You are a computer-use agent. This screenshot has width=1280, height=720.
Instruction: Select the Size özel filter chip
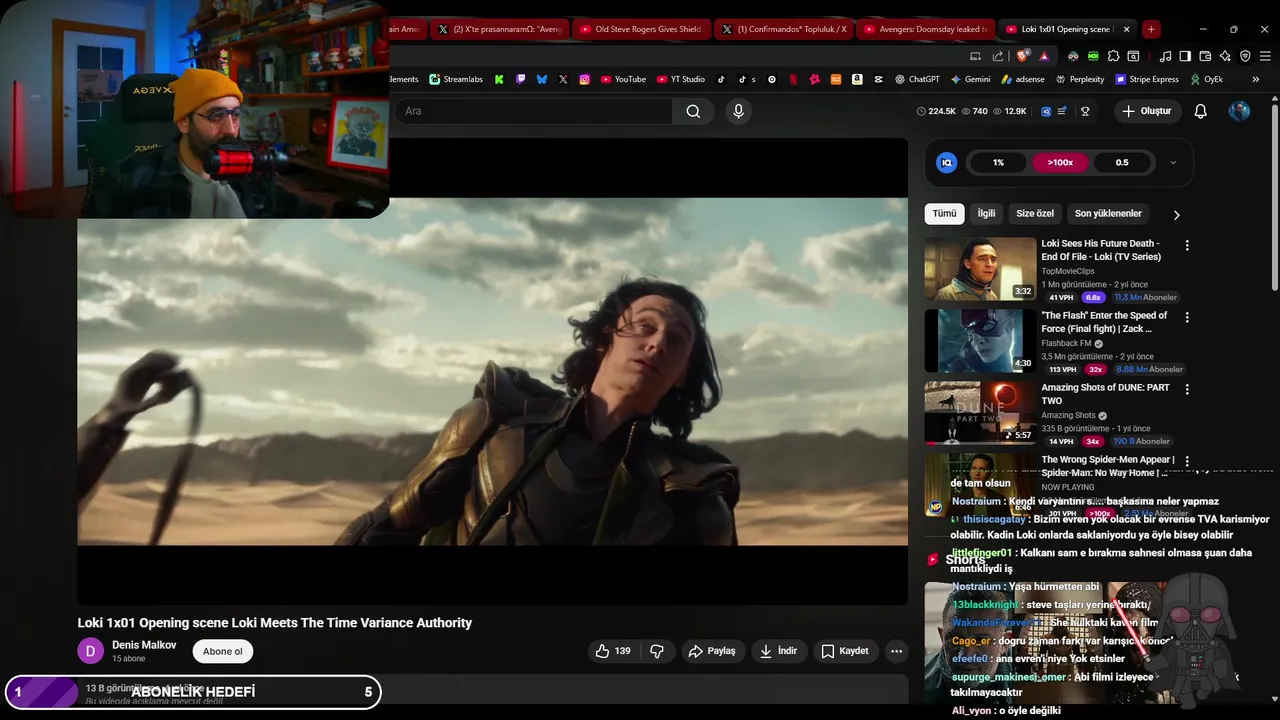pos(1035,214)
